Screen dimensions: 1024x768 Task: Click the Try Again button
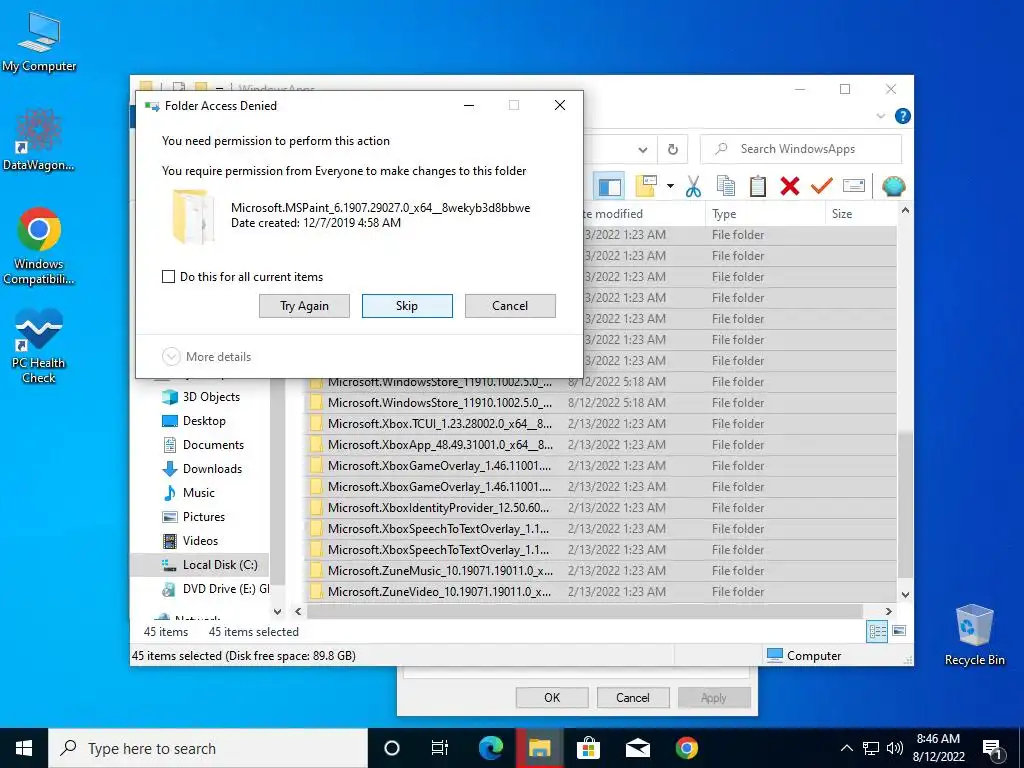pyautogui.click(x=304, y=306)
